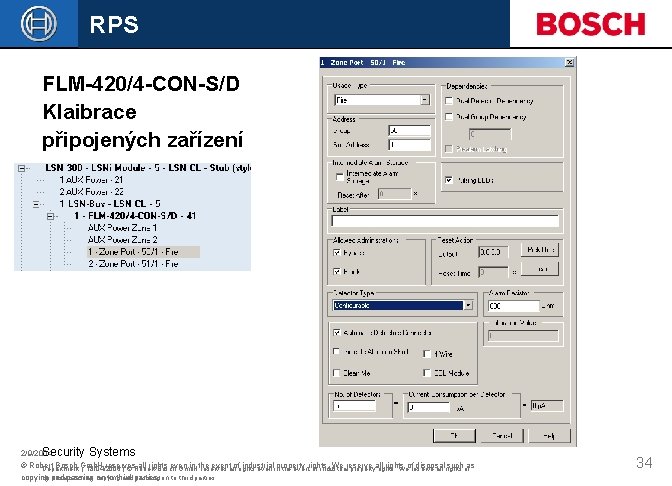Click the Cancel button
Screen dimensions: 672x486
(x=502, y=435)
